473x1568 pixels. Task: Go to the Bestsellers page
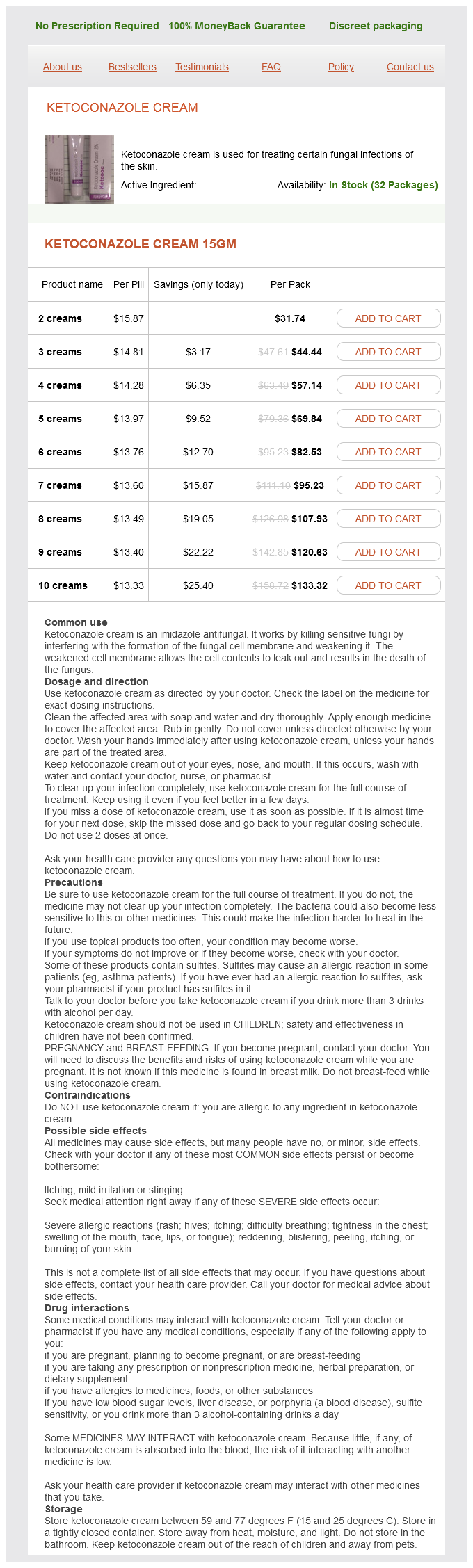[x=132, y=67]
